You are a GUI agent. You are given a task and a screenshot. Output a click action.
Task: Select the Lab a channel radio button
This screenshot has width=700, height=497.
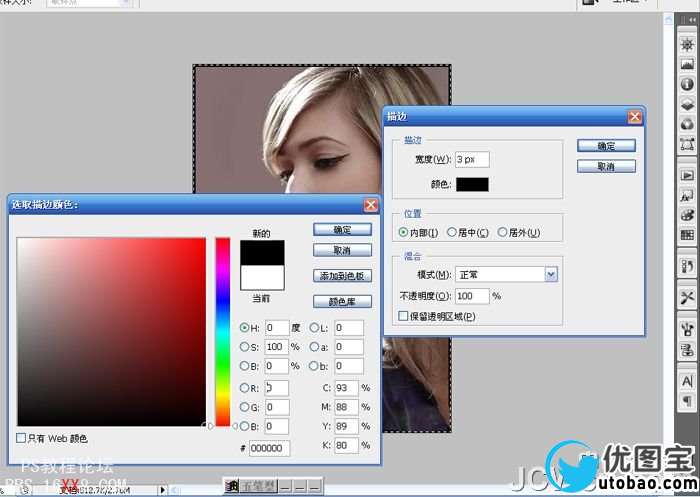point(314,347)
